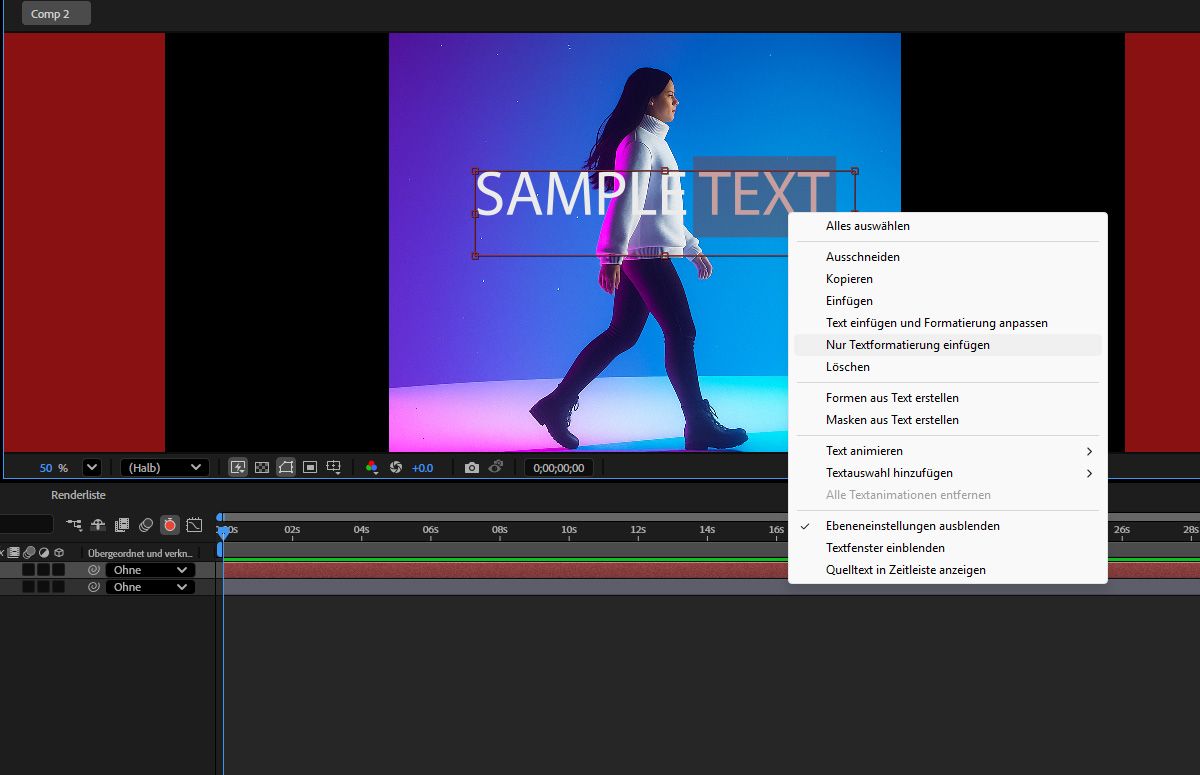Toggle the transparency grid in the composition viewer
The height and width of the screenshot is (775, 1200).
[261, 467]
